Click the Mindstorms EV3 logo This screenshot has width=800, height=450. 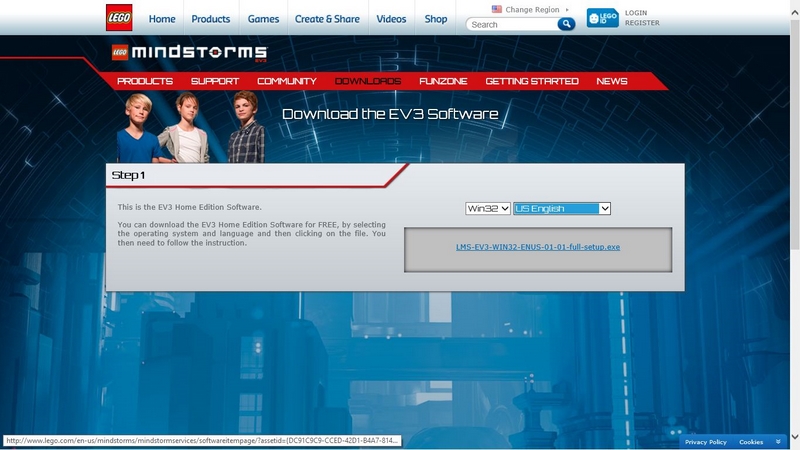tap(189, 53)
